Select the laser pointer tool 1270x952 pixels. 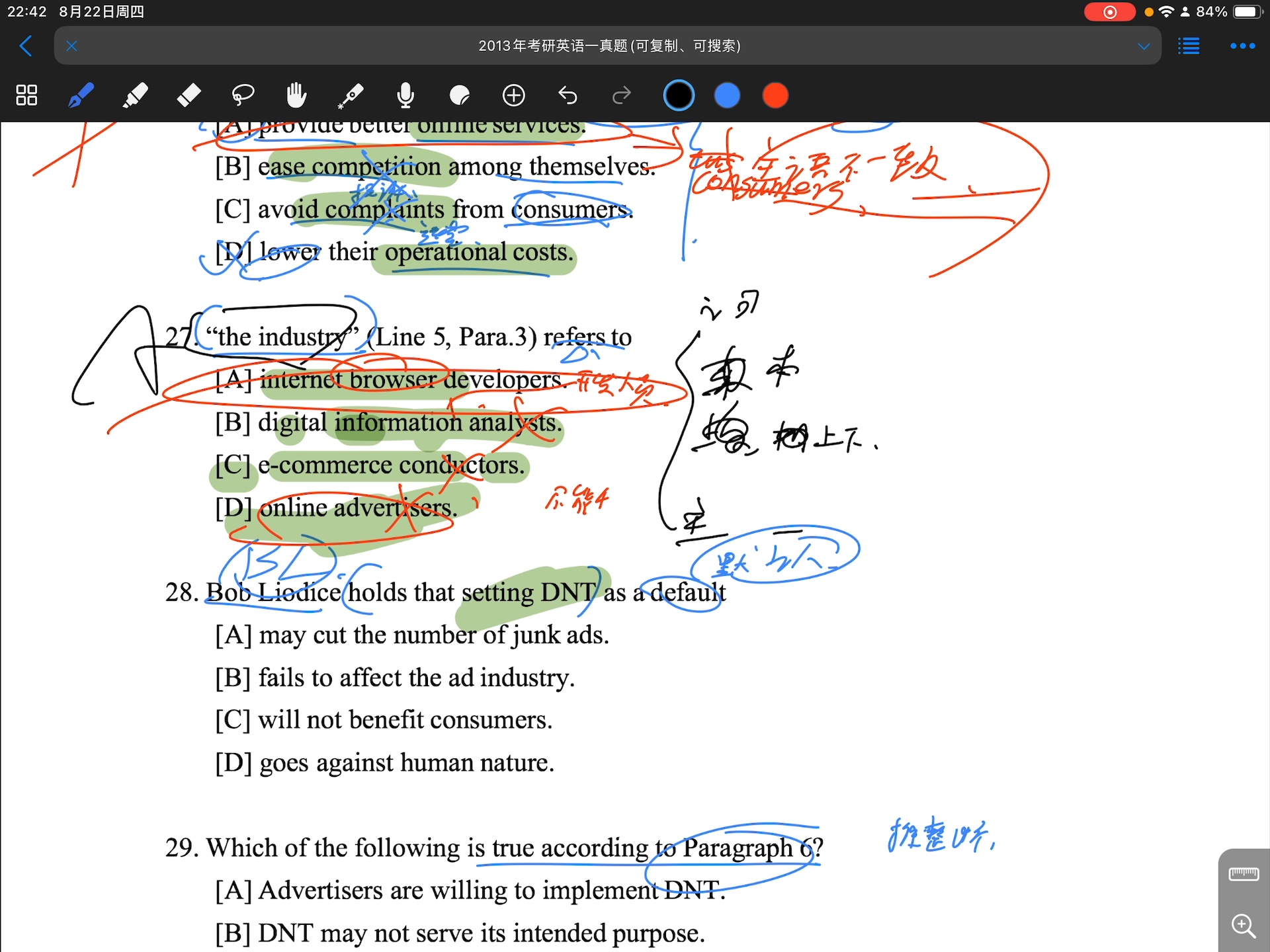coord(351,95)
